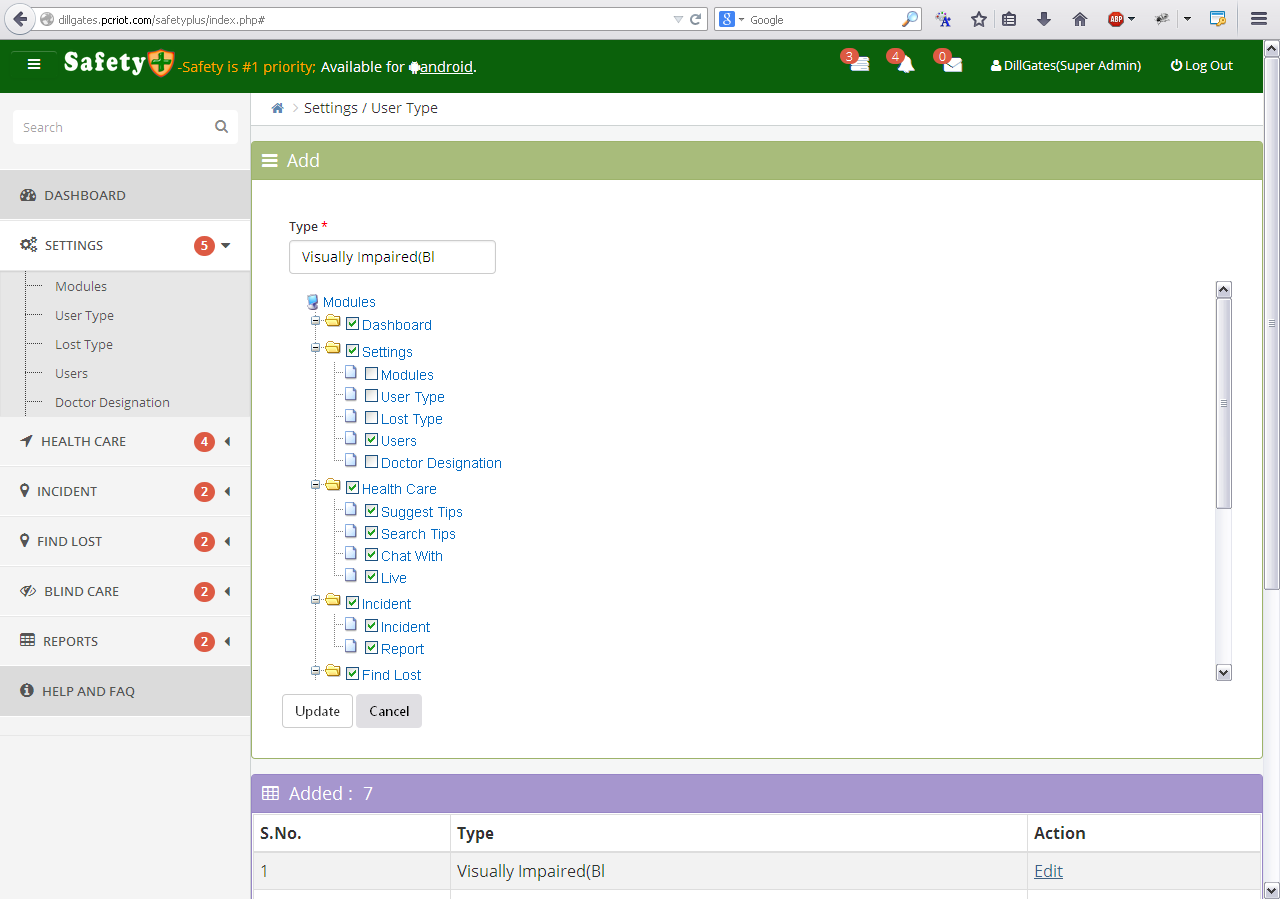Viewport: 1280px width, 899px height.
Task: Open the envelope messages icon
Action: click(953, 65)
